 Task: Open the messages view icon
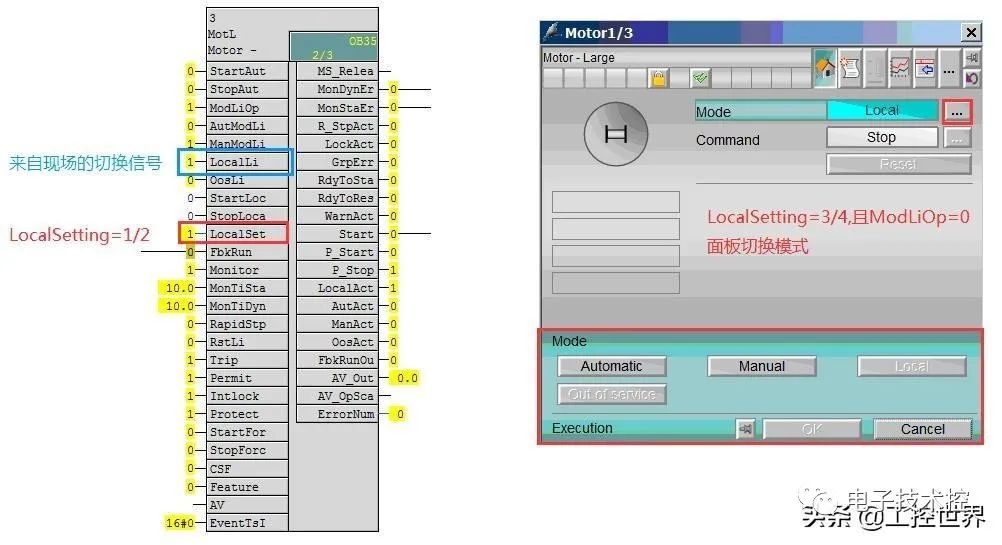[x=850, y=68]
